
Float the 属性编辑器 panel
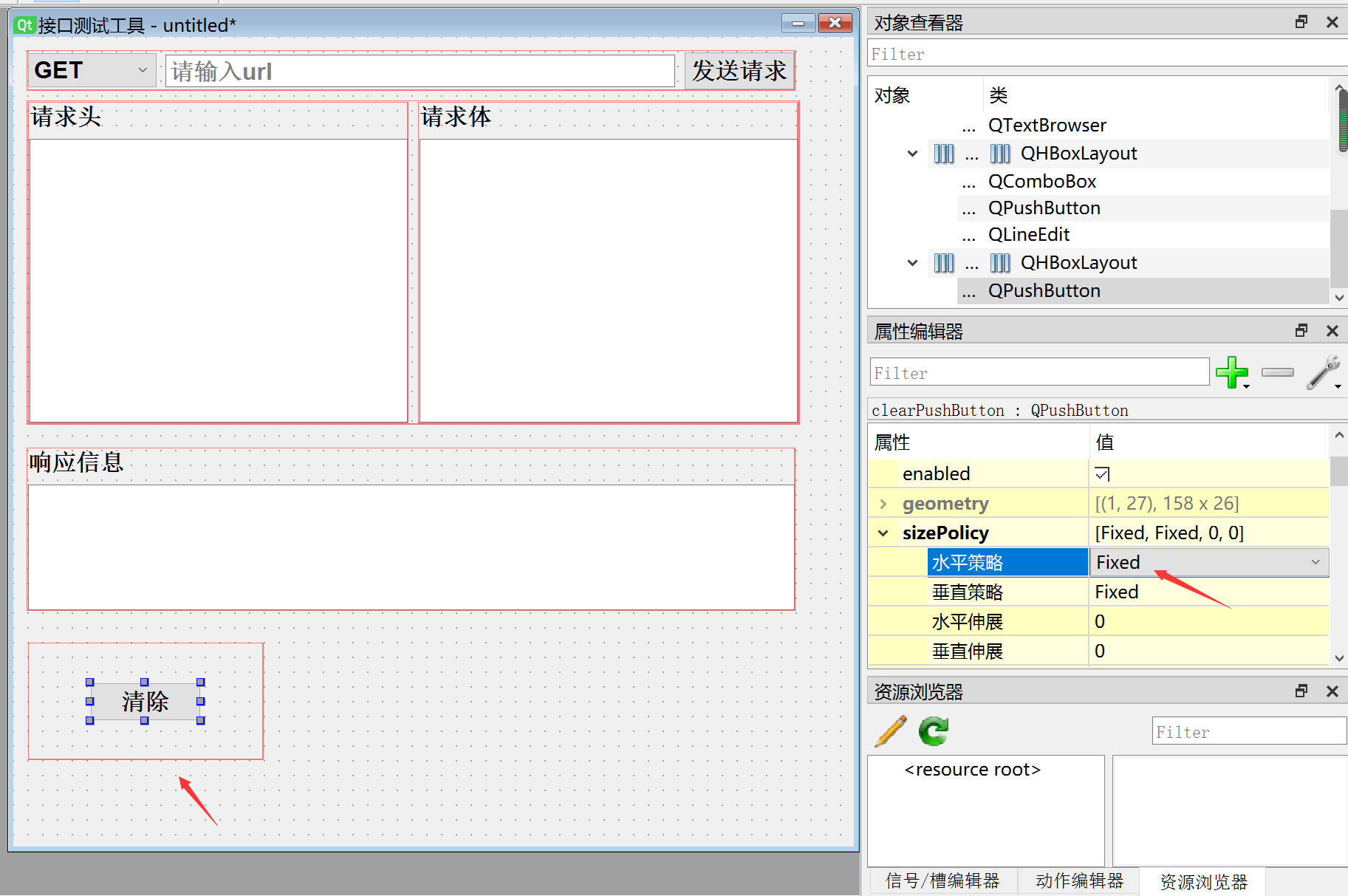[1301, 331]
